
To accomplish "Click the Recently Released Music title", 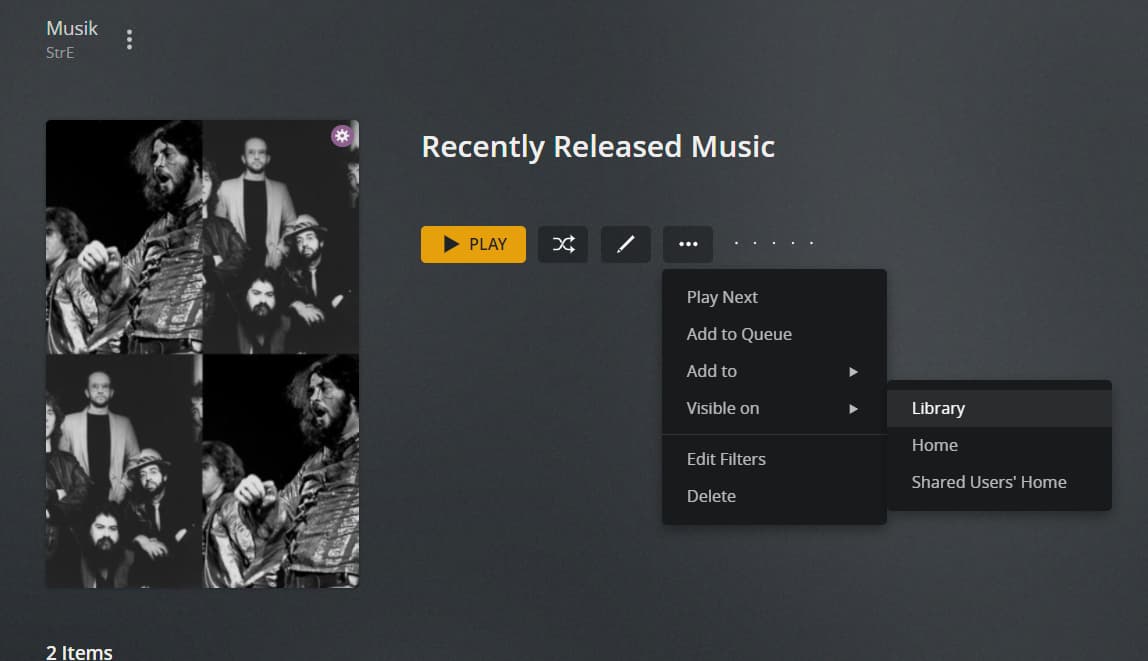I will click(597, 146).
